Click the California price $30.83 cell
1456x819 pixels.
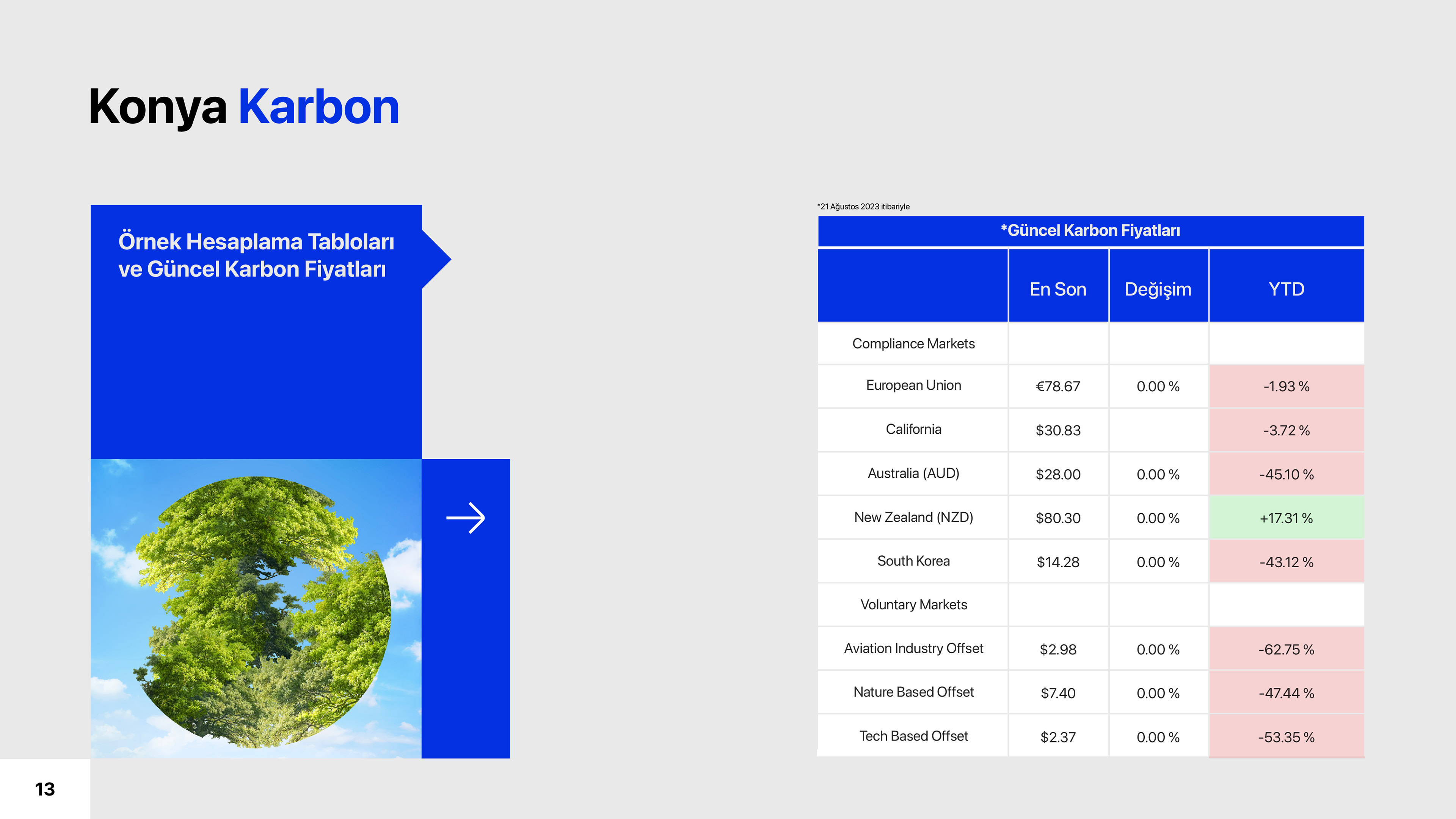click(x=1057, y=430)
